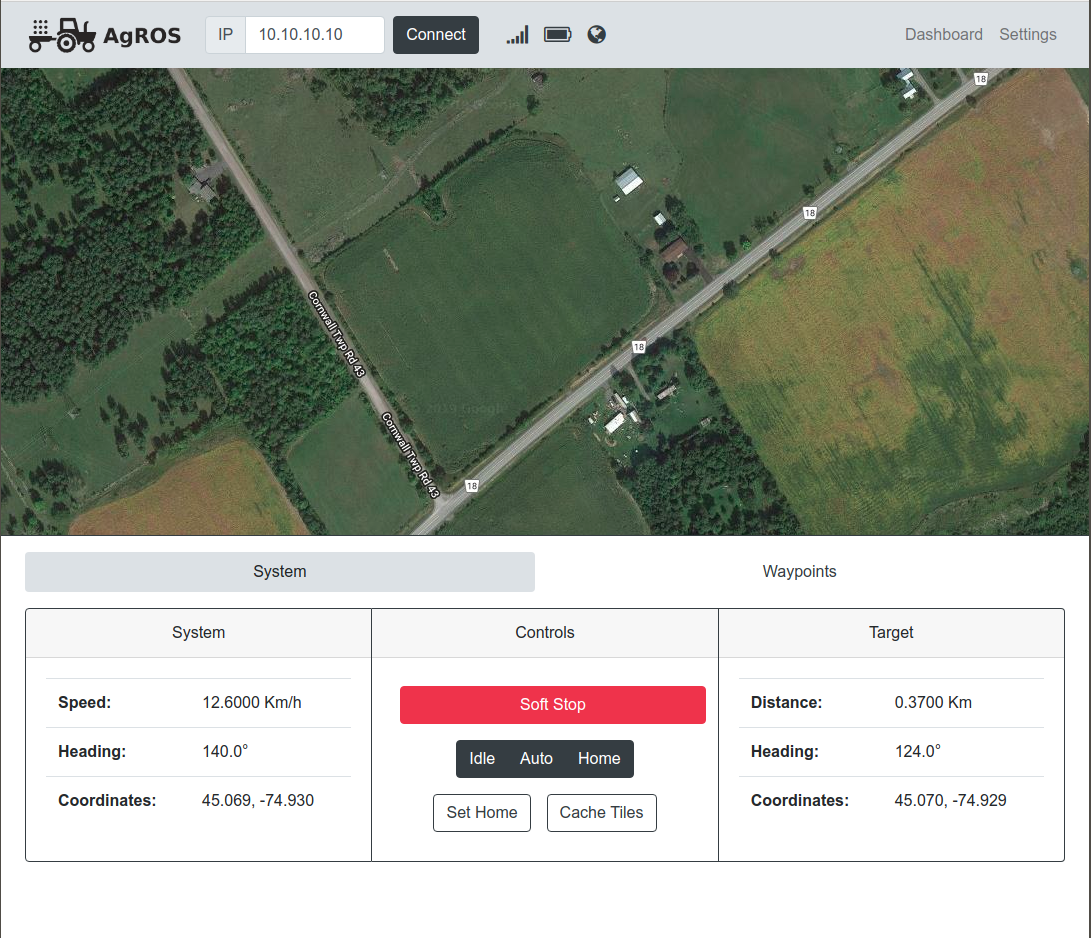1091x938 pixels.
Task: Click the battery status icon
Action: click(557, 35)
